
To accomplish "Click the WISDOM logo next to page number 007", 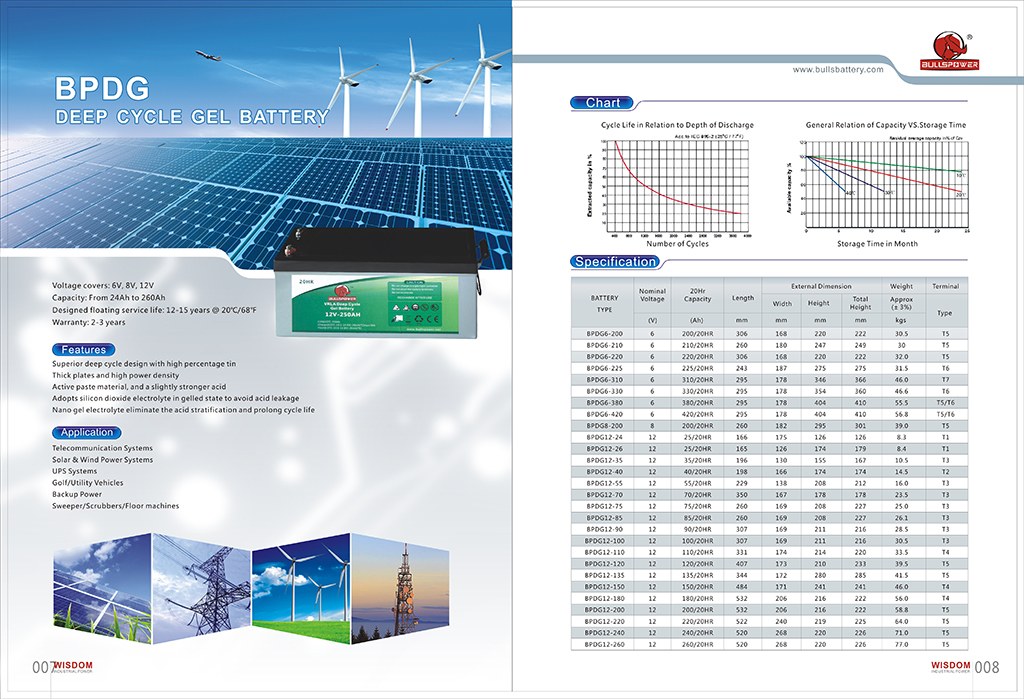I will pos(73,666).
